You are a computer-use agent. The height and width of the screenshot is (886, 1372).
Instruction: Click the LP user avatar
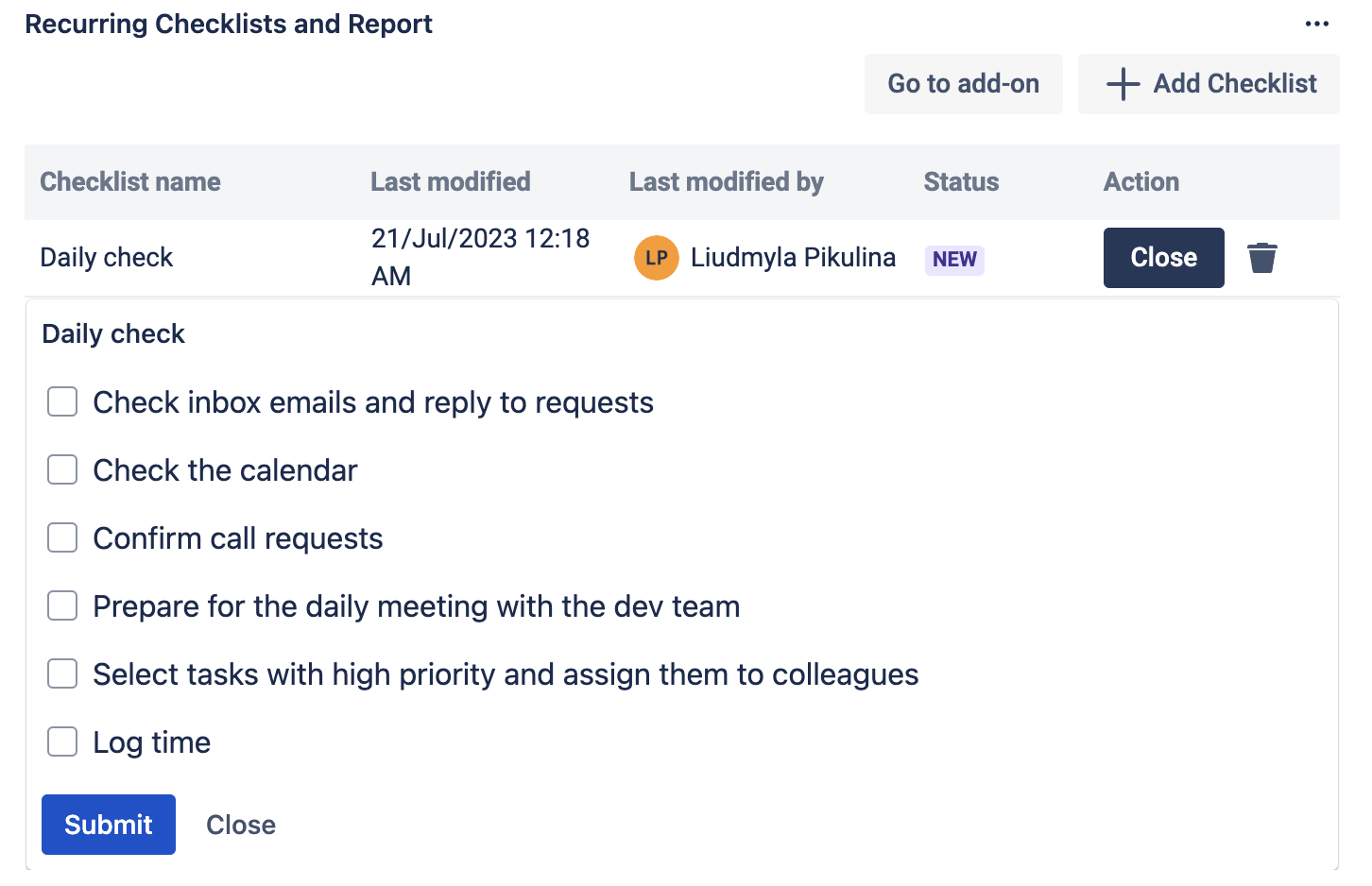657,258
